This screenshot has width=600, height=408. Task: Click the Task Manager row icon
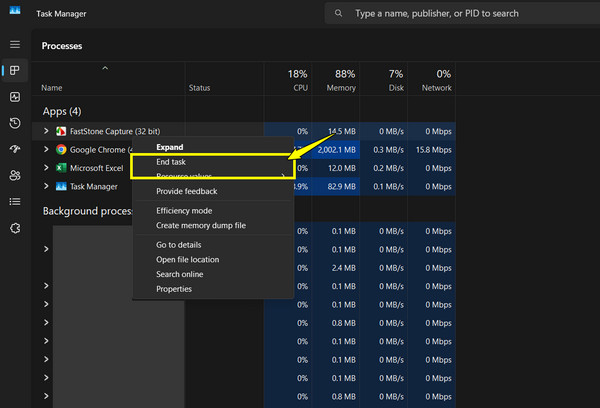pos(61,186)
